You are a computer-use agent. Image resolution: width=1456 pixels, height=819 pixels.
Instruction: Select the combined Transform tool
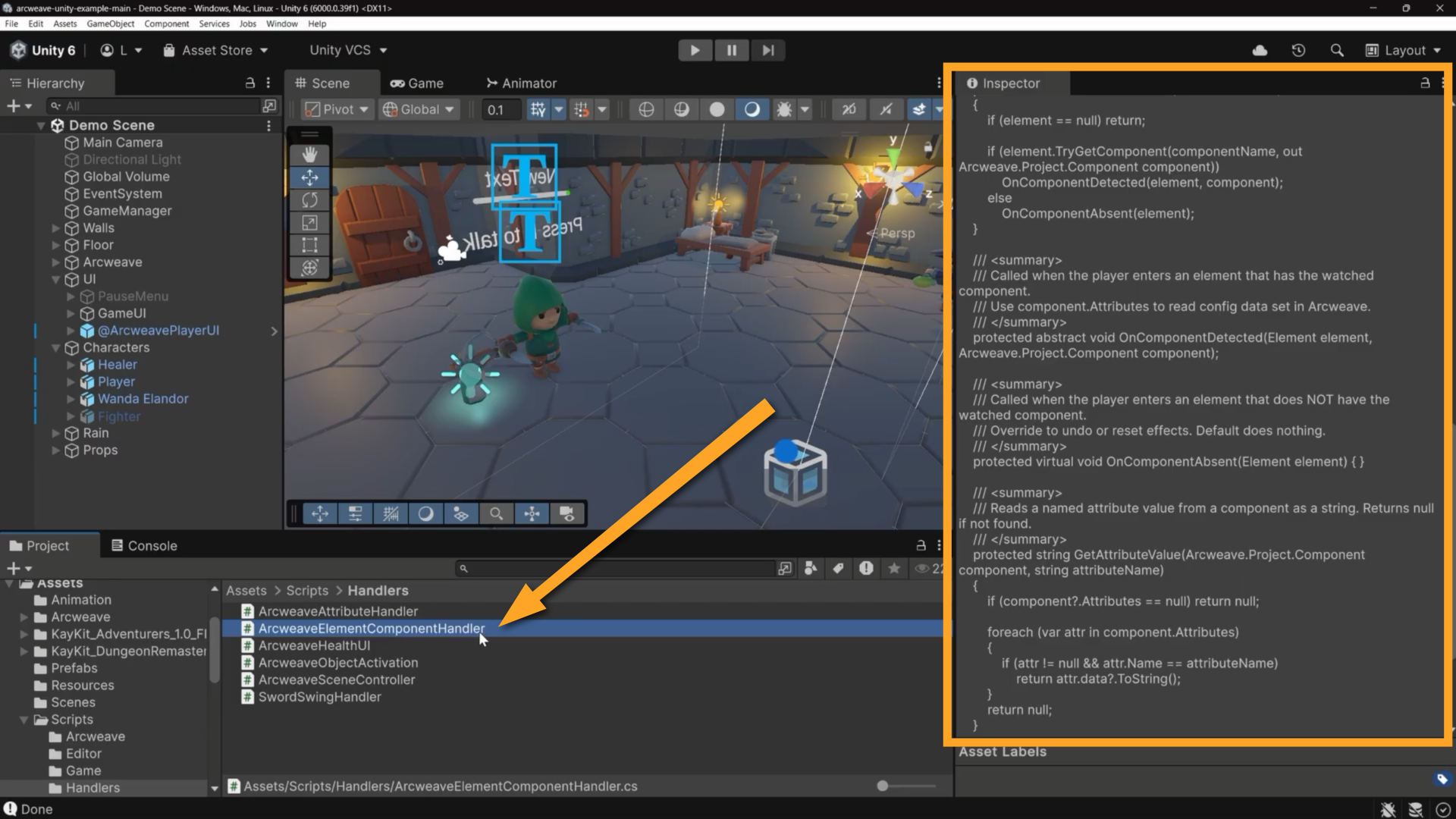[x=309, y=268]
